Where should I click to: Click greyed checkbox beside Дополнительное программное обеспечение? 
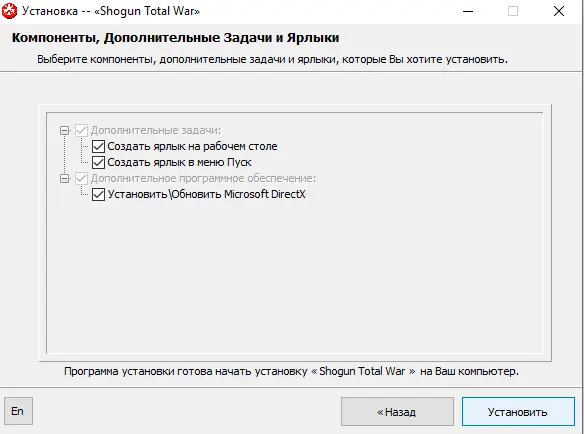(82, 178)
